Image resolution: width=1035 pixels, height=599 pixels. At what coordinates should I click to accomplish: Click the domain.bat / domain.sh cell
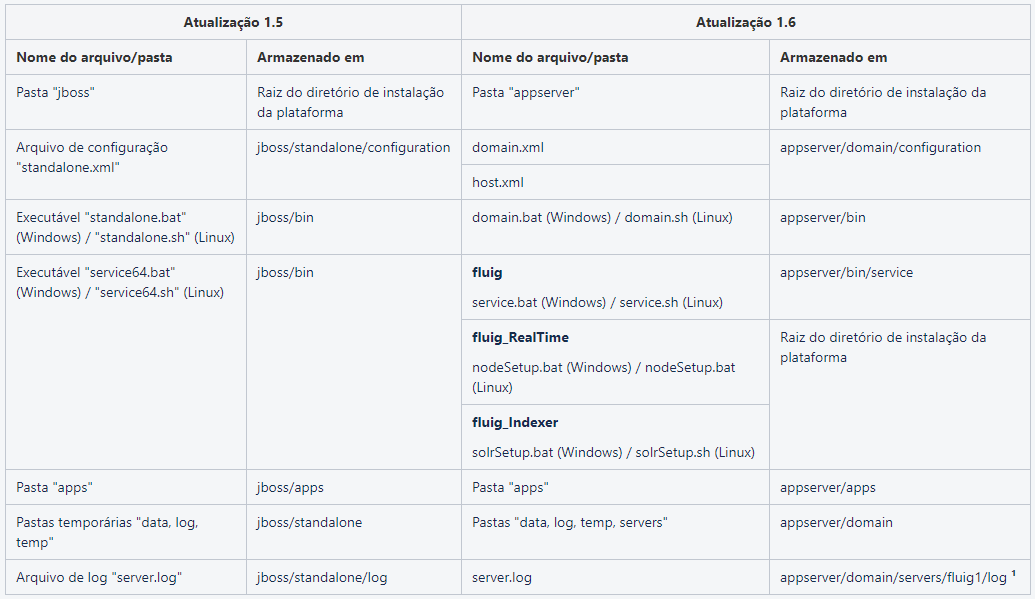615,227
